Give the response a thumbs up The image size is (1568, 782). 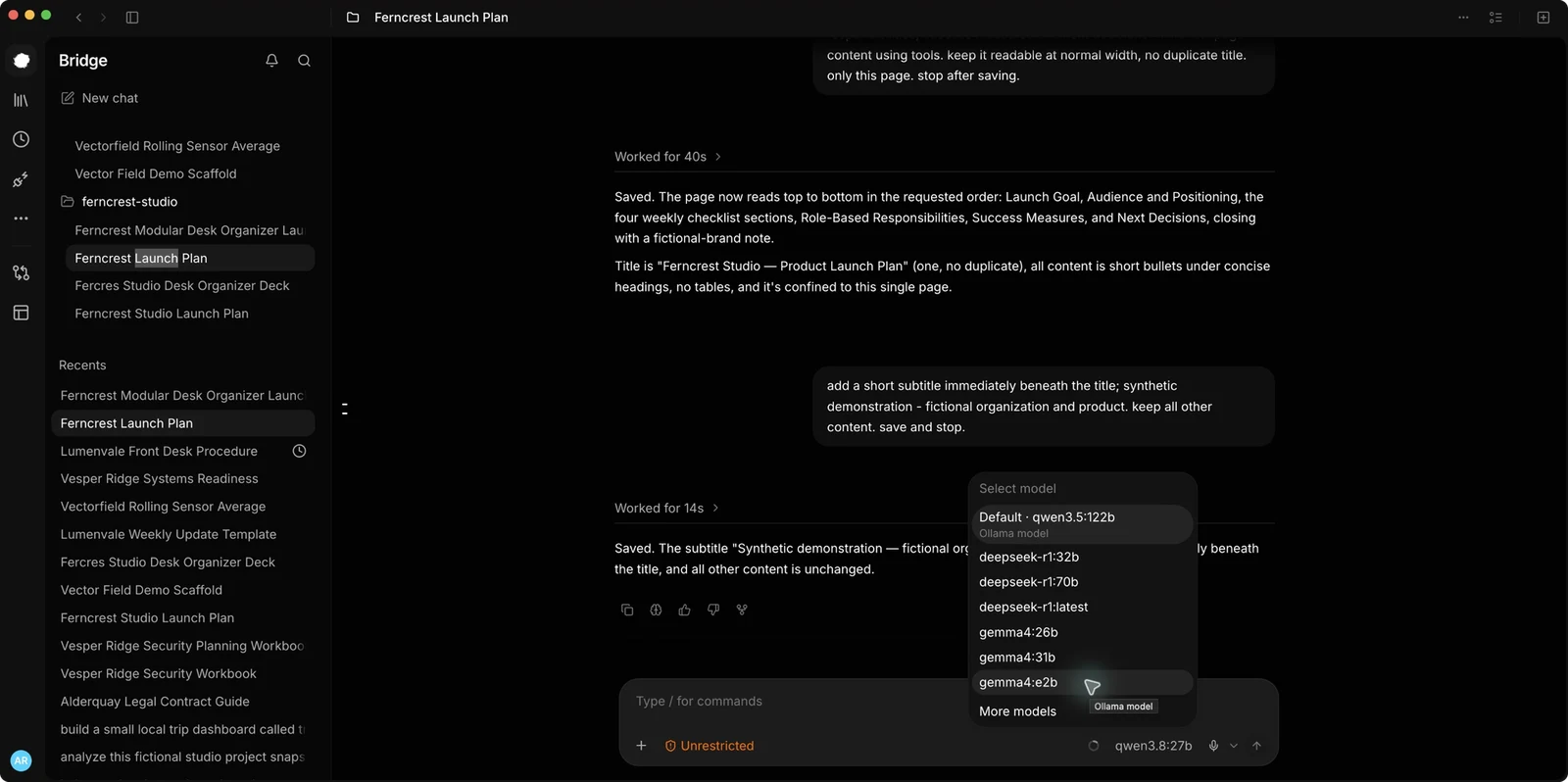[684, 610]
